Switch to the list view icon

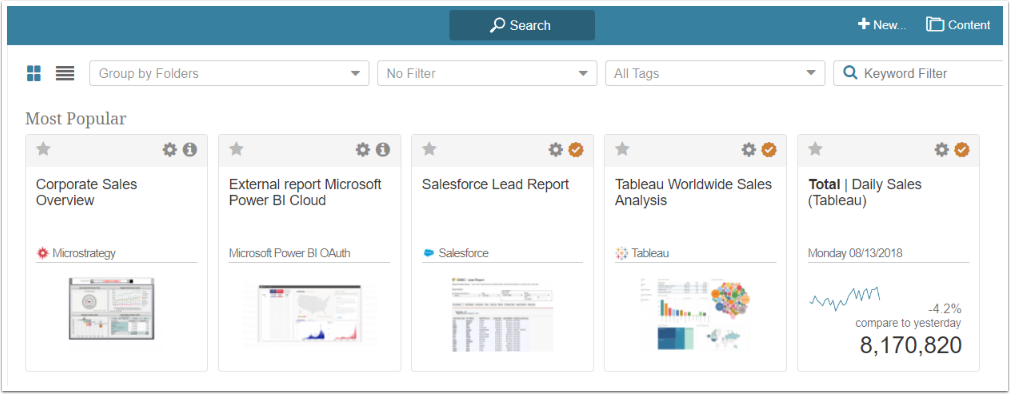[65, 73]
